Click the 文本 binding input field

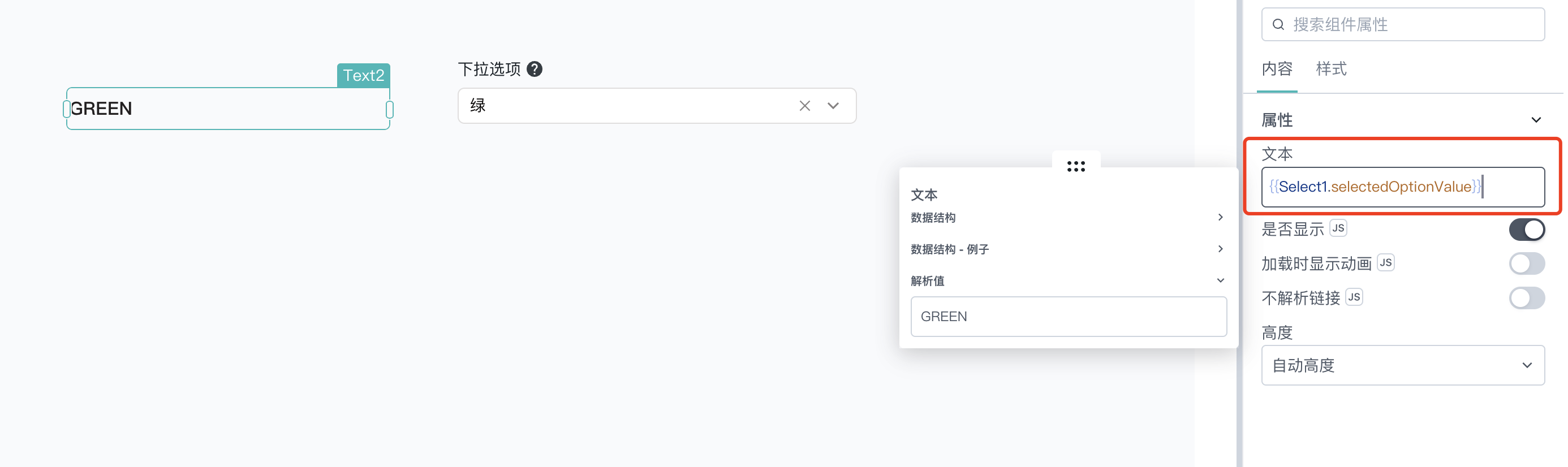tap(1402, 187)
